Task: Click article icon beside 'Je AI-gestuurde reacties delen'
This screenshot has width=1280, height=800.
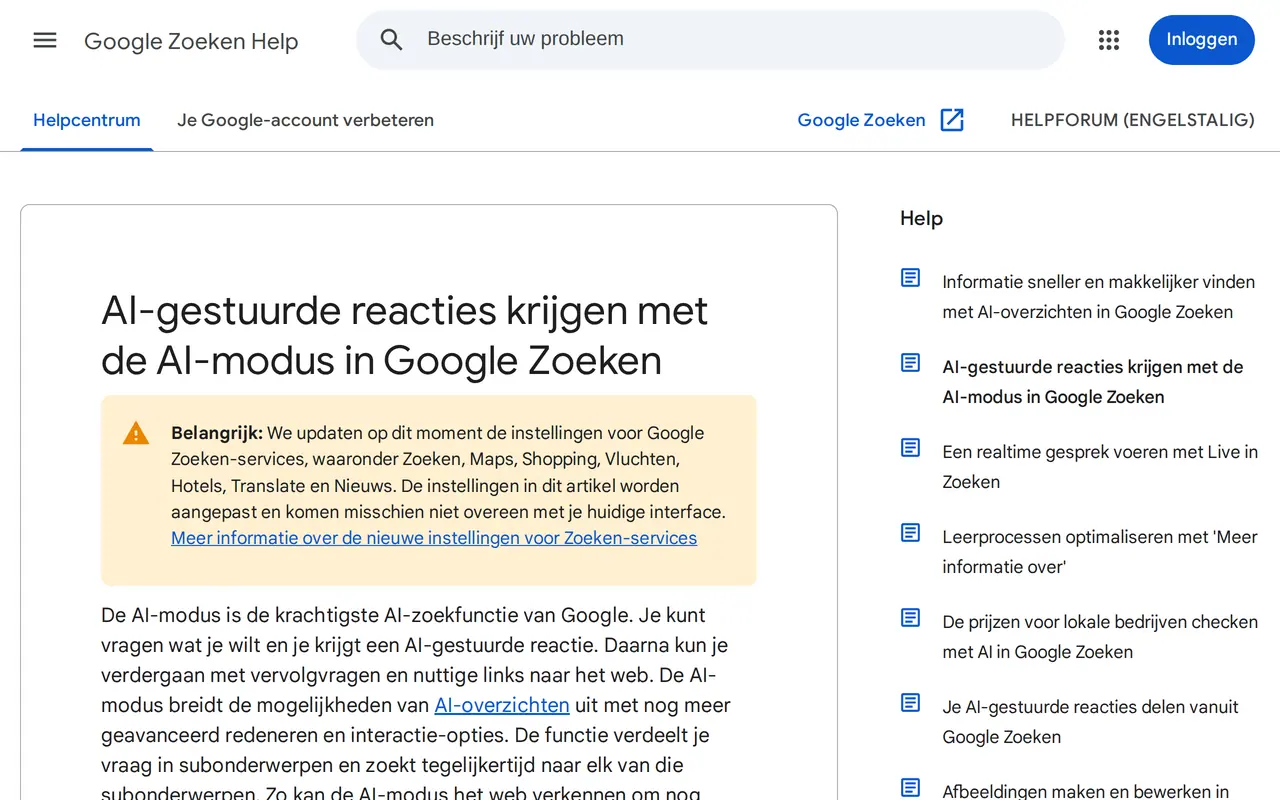Action: coord(911,703)
